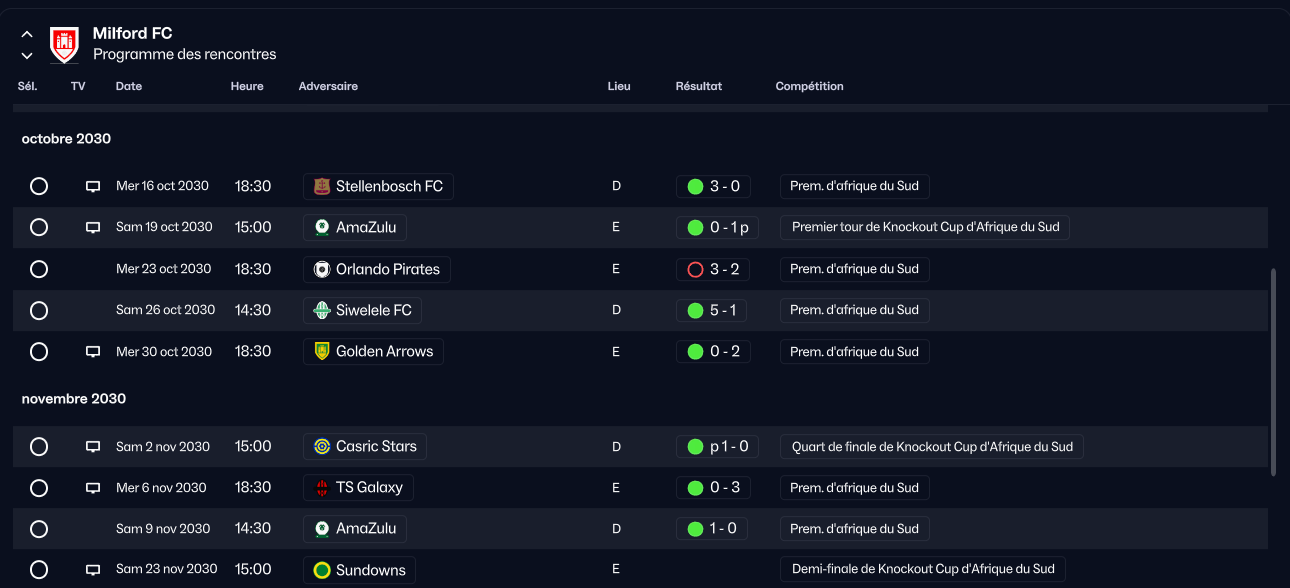Open the 5 - 1 result against Siwelele

pyautogui.click(x=713, y=310)
